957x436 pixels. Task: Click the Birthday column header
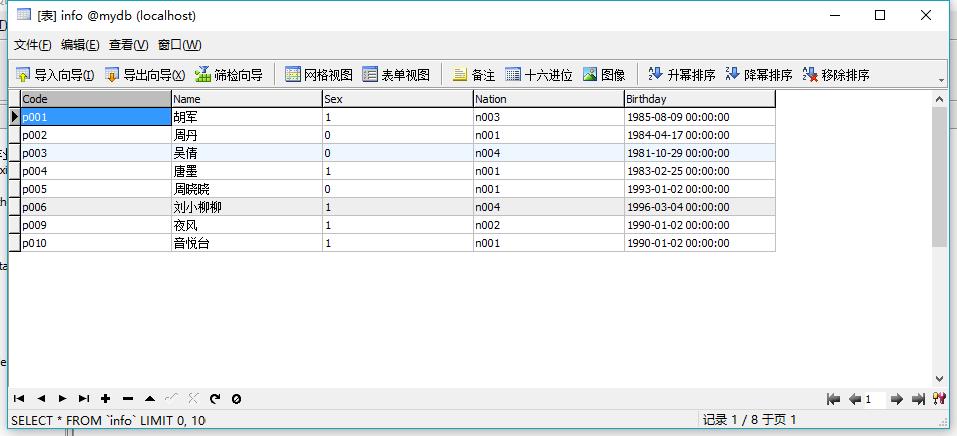699,99
